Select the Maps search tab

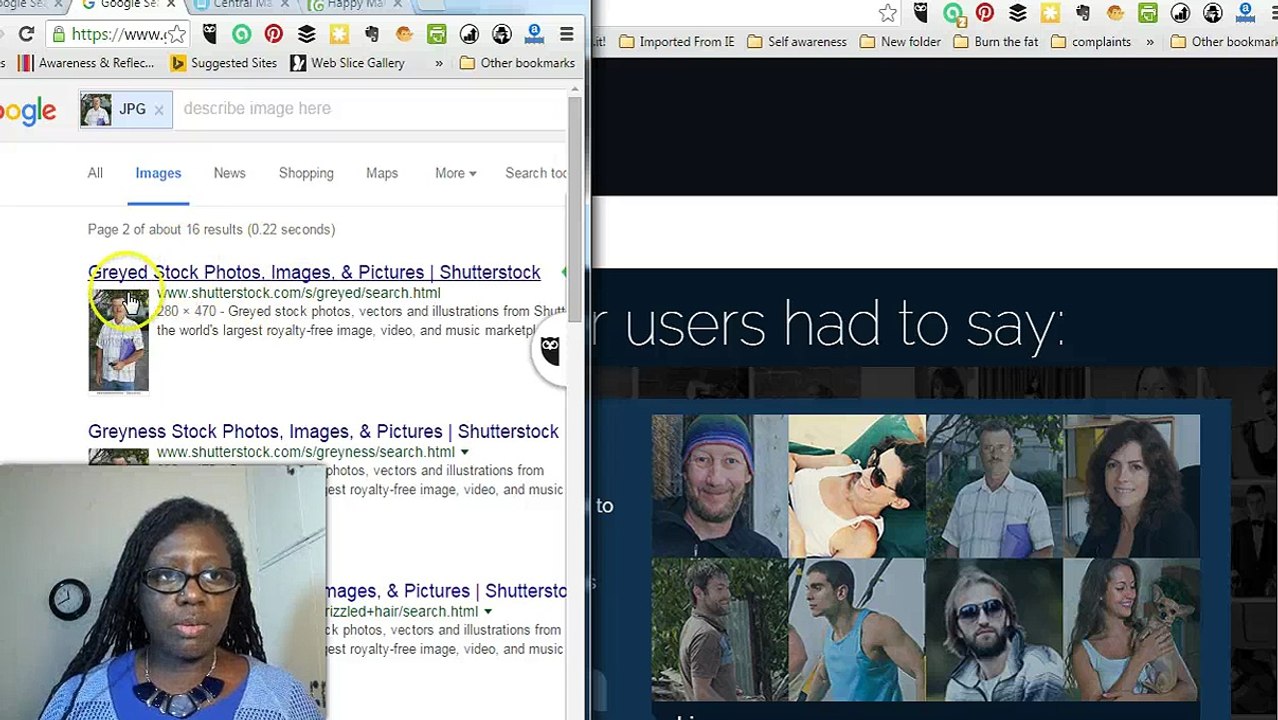pos(382,173)
